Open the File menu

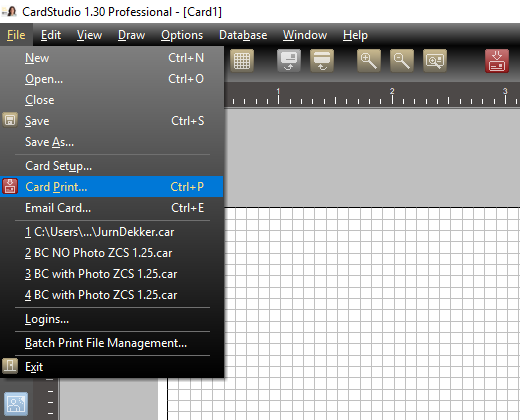16,35
